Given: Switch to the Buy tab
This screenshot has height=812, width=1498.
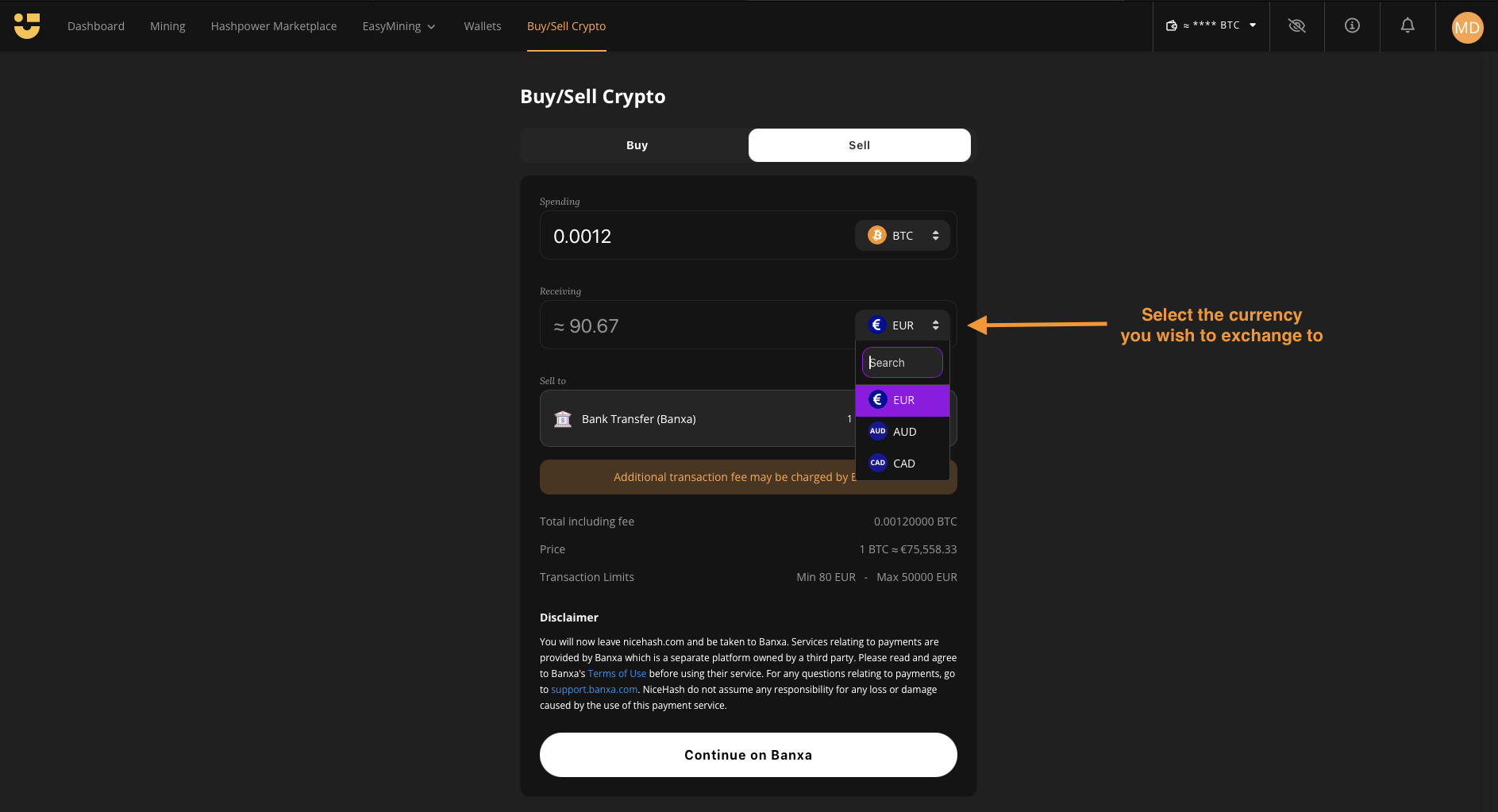Looking at the screenshot, I should click(637, 144).
